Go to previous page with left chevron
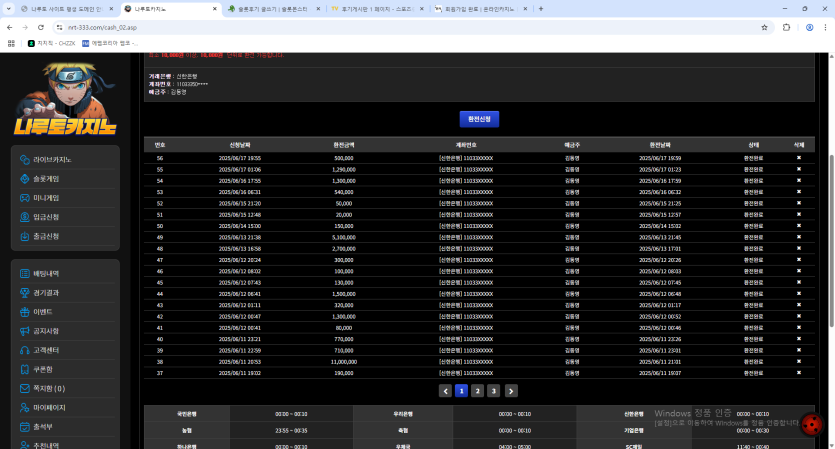835x449 pixels. pos(445,391)
